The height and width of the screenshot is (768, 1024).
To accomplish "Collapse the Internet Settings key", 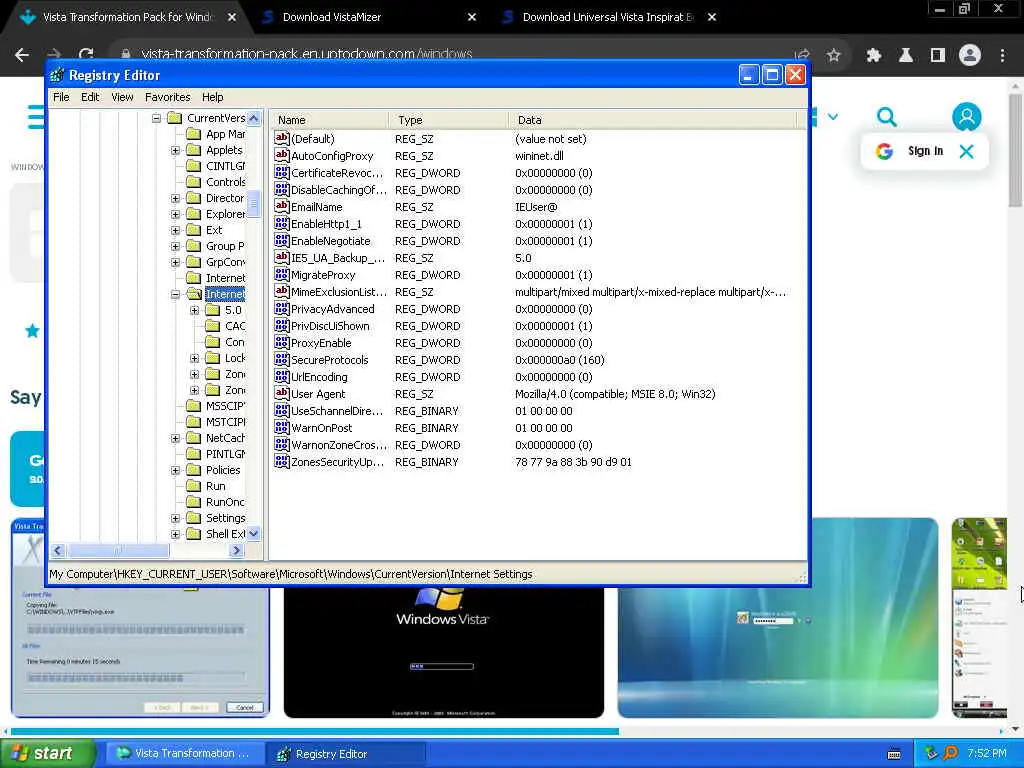I will 175,294.
